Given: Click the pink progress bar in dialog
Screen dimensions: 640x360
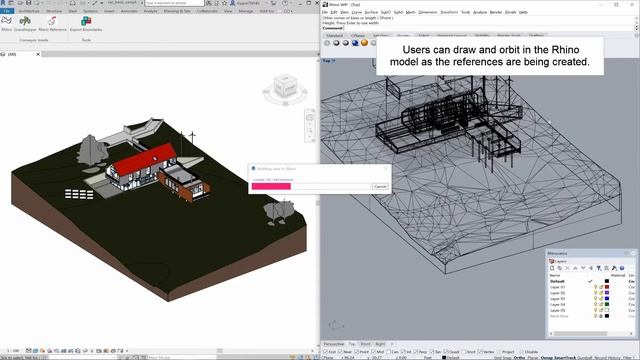Looking at the screenshot, I should pyautogui.click(x=271, y=186).
